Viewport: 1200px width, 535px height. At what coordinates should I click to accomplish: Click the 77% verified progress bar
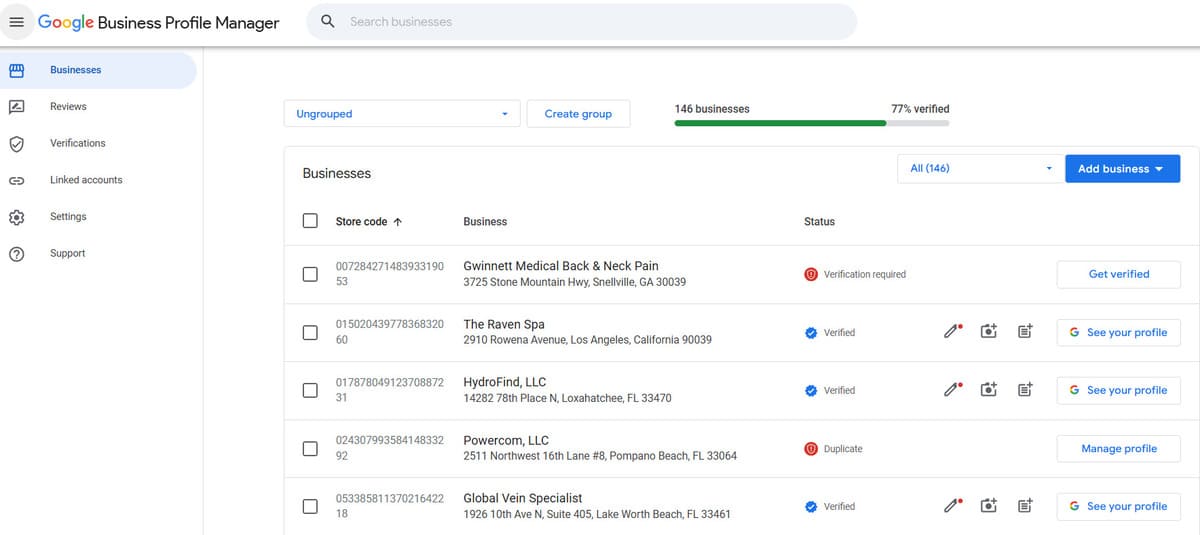(x=812, y=123)
